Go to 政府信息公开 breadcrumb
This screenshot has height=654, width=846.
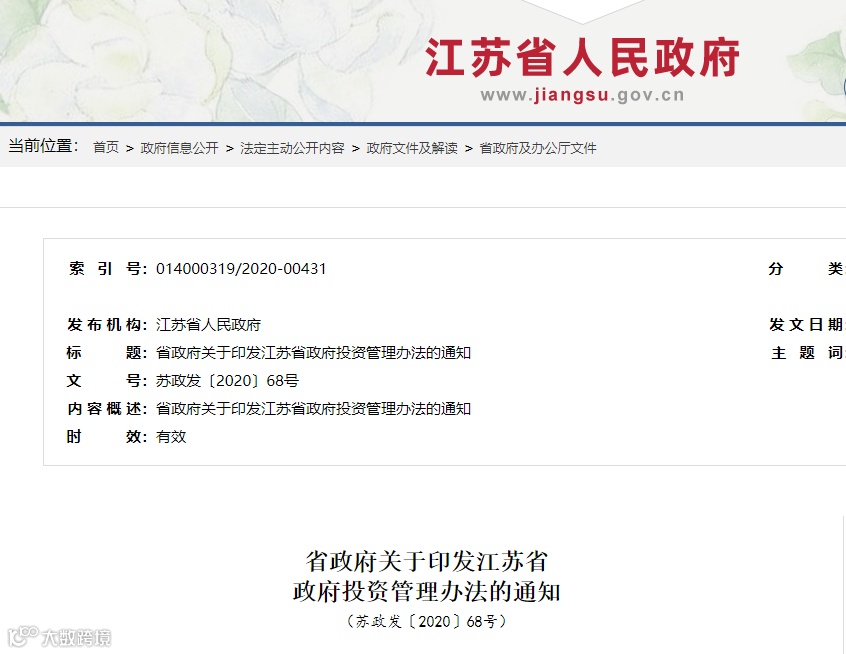(x=179, y=148)
